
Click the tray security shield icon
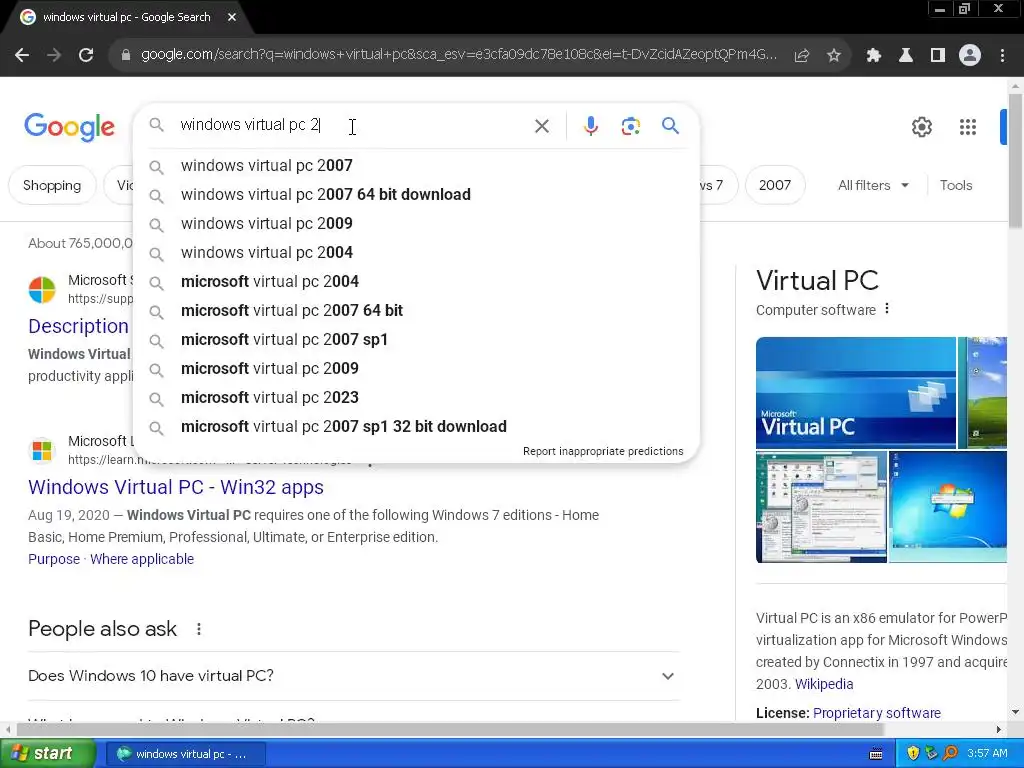913,753
